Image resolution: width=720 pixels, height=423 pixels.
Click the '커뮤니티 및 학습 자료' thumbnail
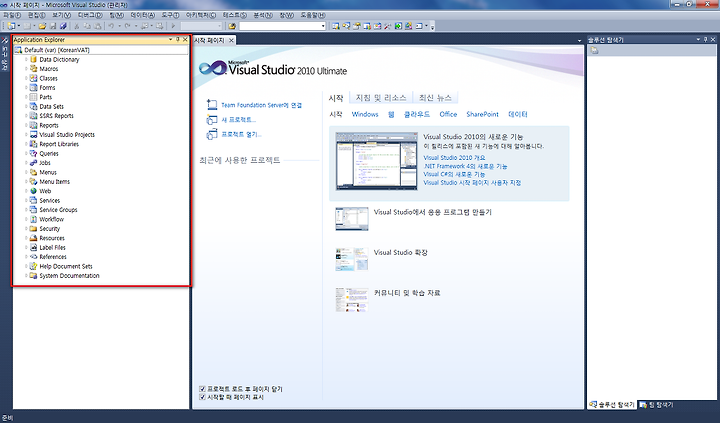(x=352, y=299)
